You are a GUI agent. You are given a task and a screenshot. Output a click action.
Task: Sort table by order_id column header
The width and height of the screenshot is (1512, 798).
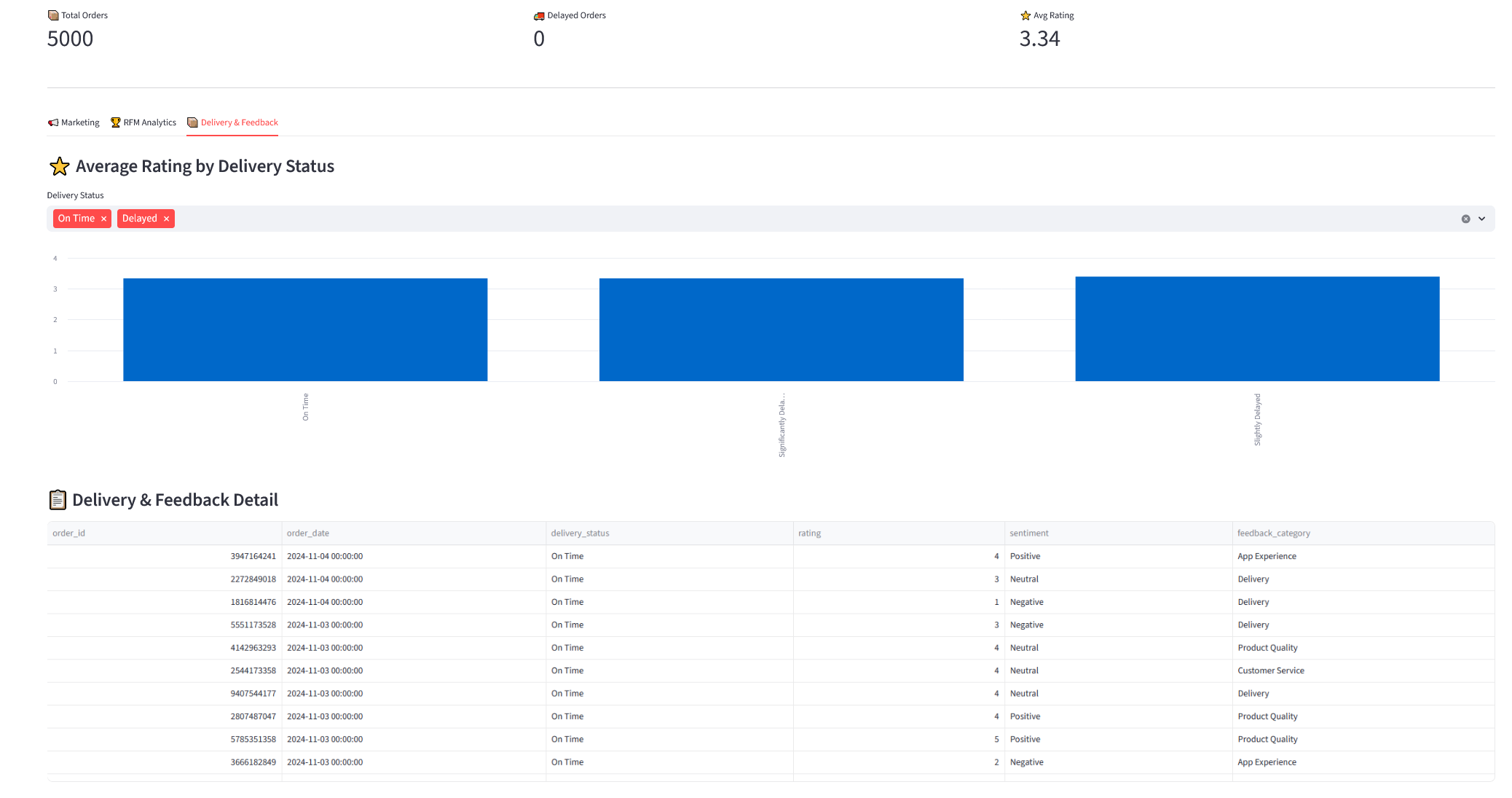point(69,533)
